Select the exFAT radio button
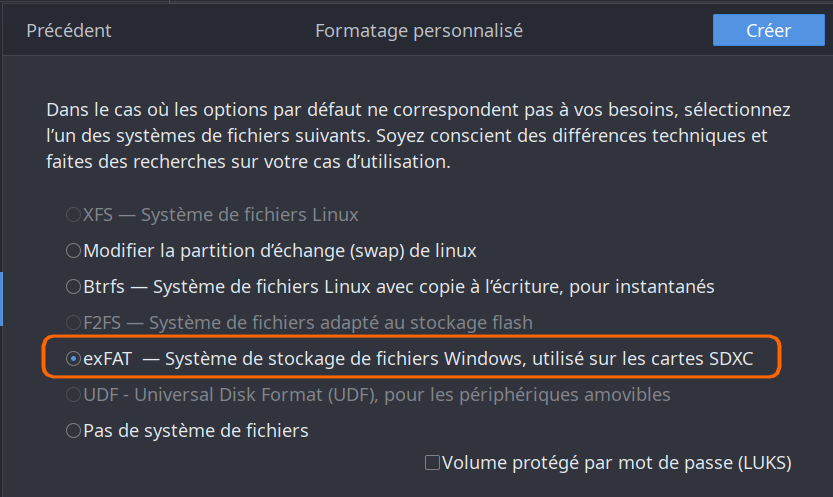Image resolution: width=833 pixels, height=497 pixels. tap(73, 359)
